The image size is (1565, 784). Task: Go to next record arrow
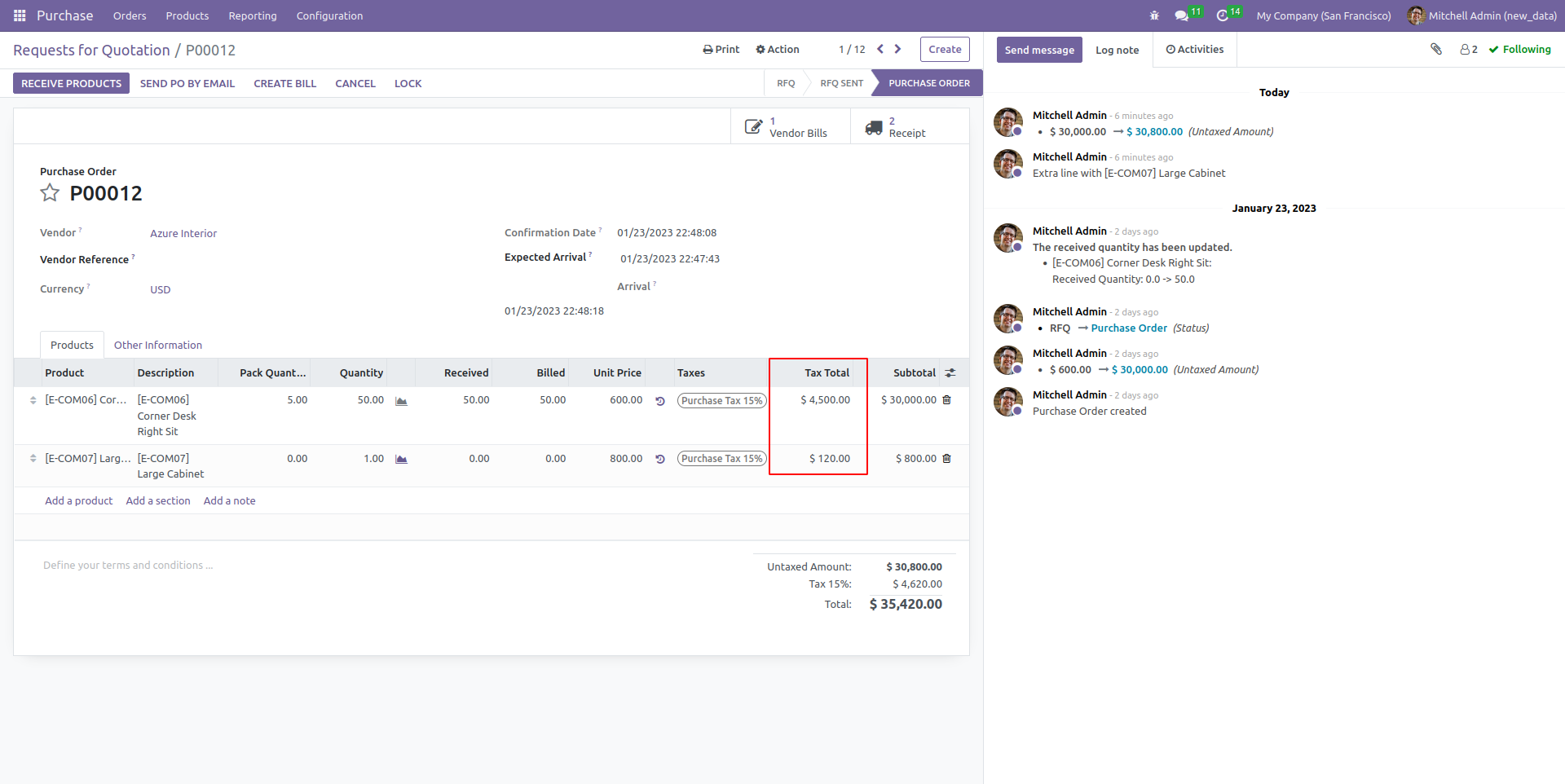click(898, 50)
